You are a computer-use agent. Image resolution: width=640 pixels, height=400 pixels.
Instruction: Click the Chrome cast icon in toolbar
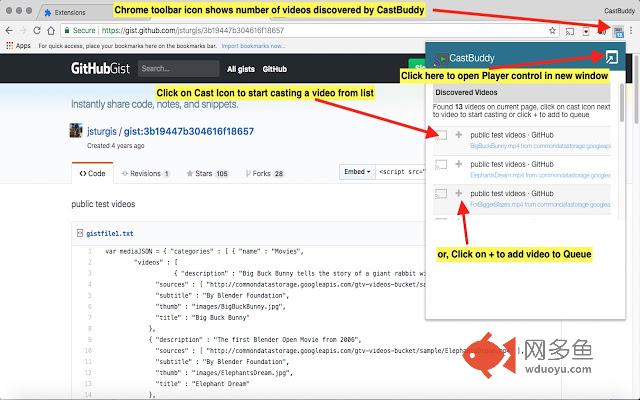[x=570, y=31]
